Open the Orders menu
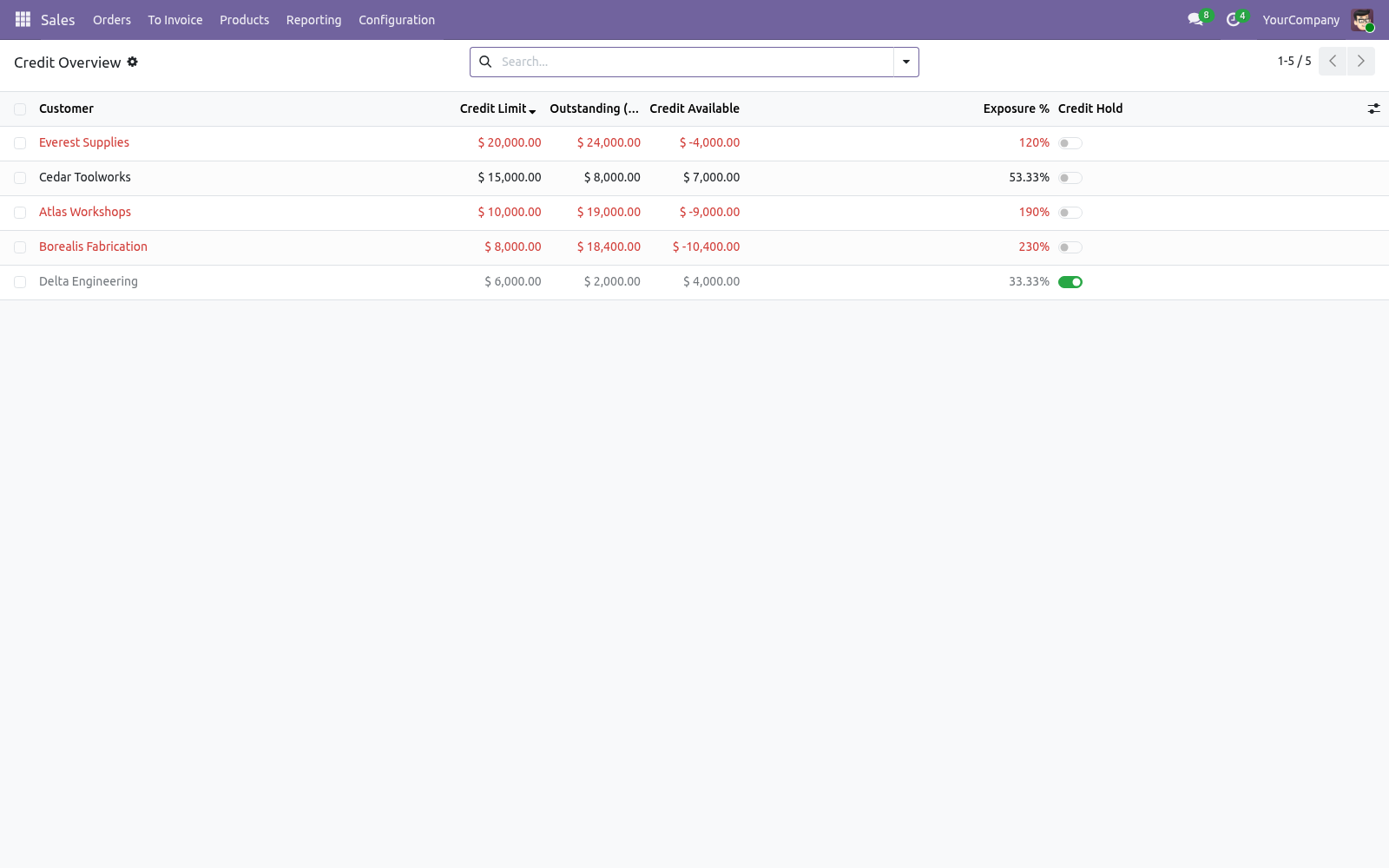Image resolution: width=1389 pixels, height=868 pixels. (112, 20)
